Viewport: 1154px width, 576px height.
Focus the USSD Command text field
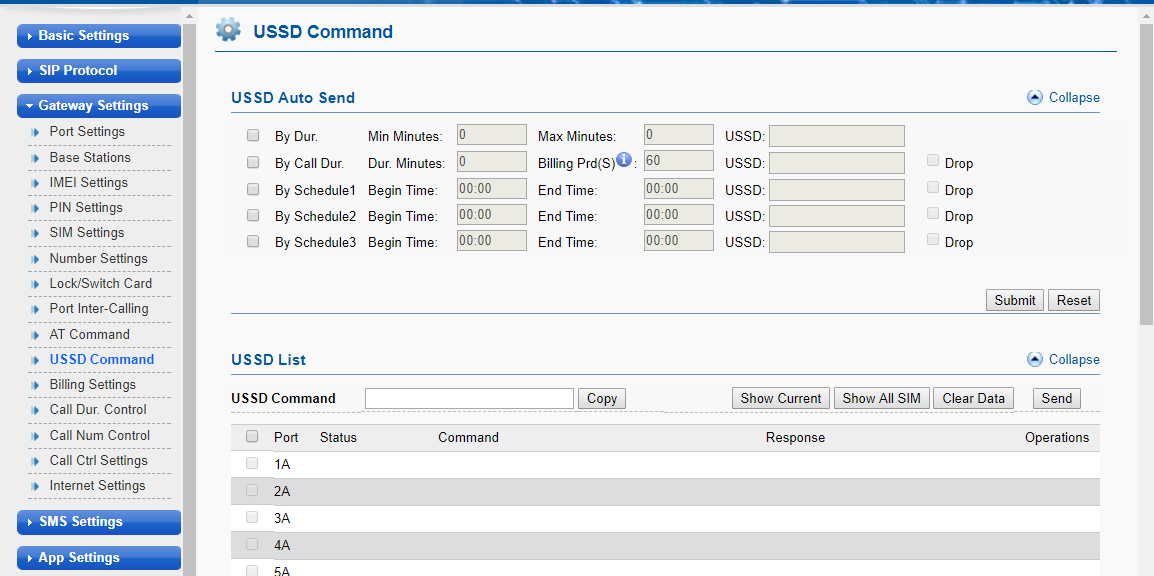click(469, 398)
